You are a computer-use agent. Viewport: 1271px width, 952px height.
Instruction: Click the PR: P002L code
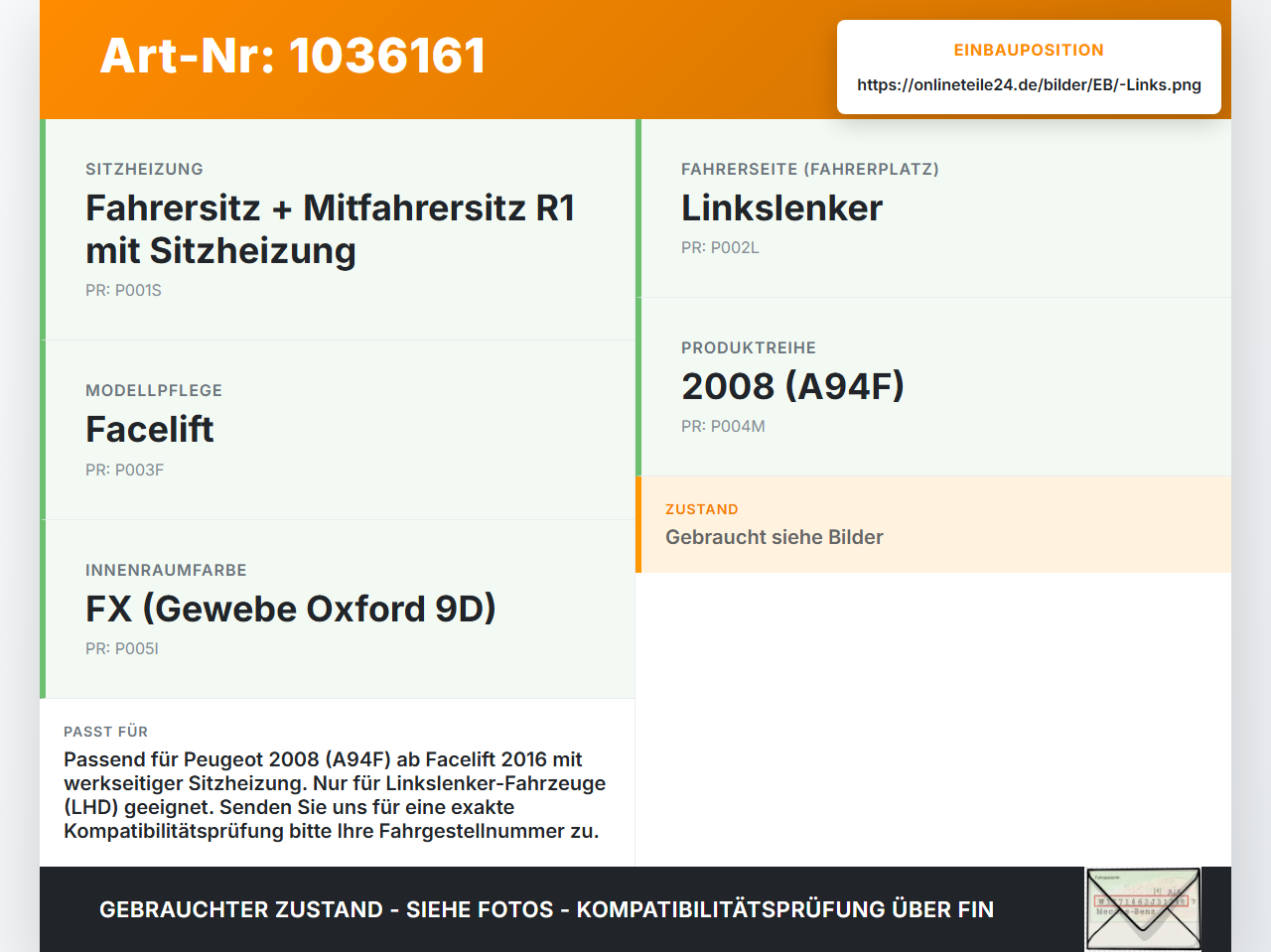tap(720, 247)
